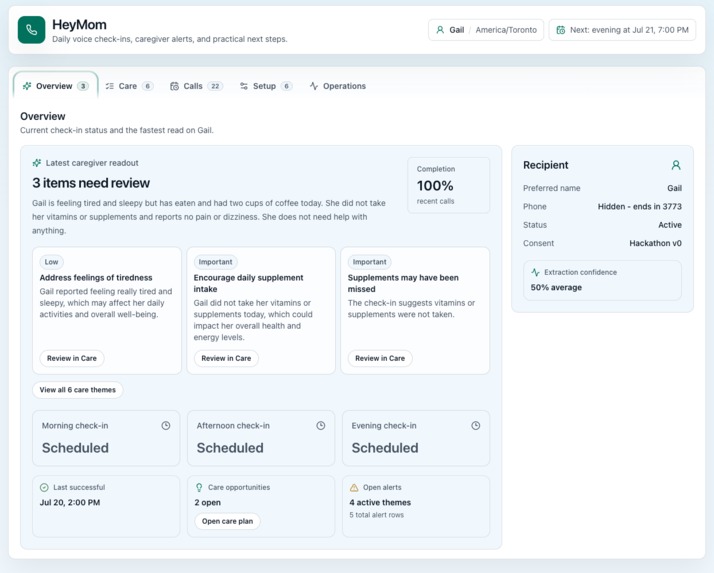
Task: Open the Setup tab
Action: coord(265,86)
